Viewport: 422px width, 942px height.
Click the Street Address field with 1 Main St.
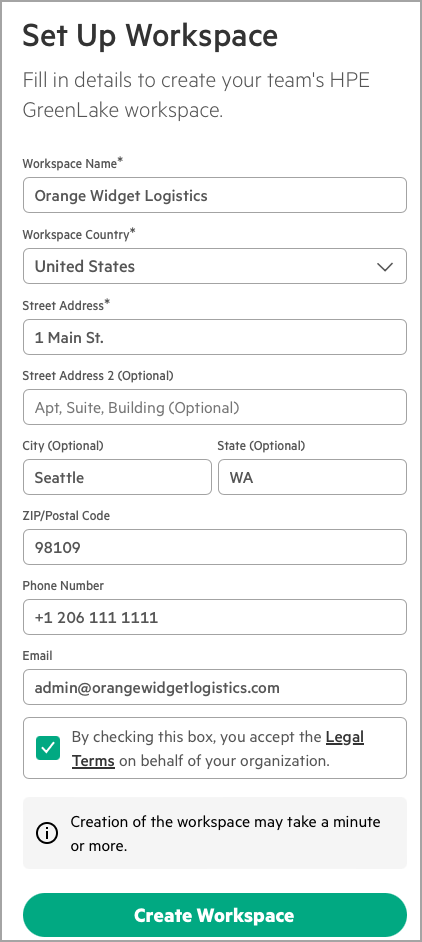click(x=215, y=337)
